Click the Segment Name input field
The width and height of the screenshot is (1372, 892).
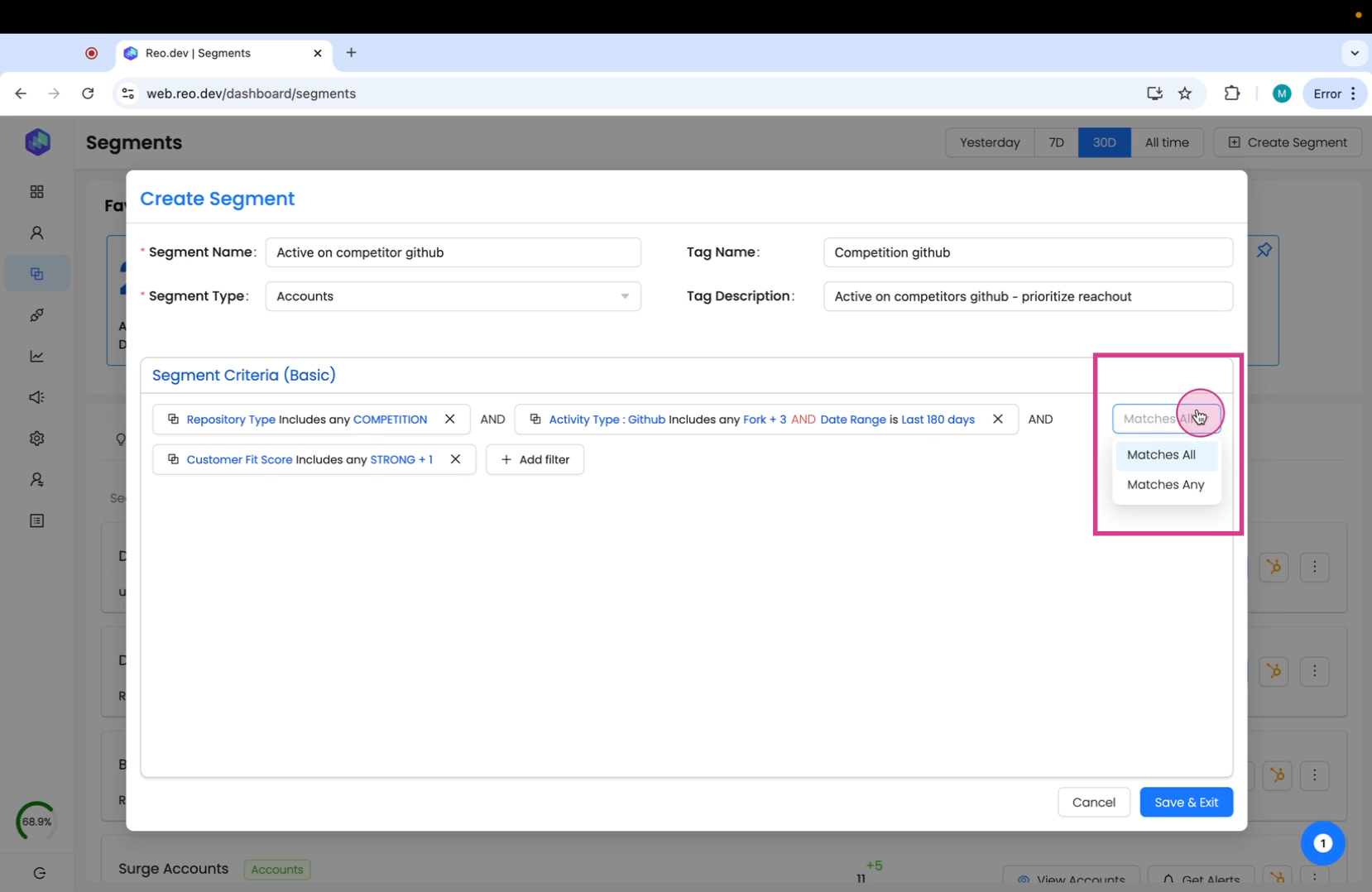coord(453,252)
